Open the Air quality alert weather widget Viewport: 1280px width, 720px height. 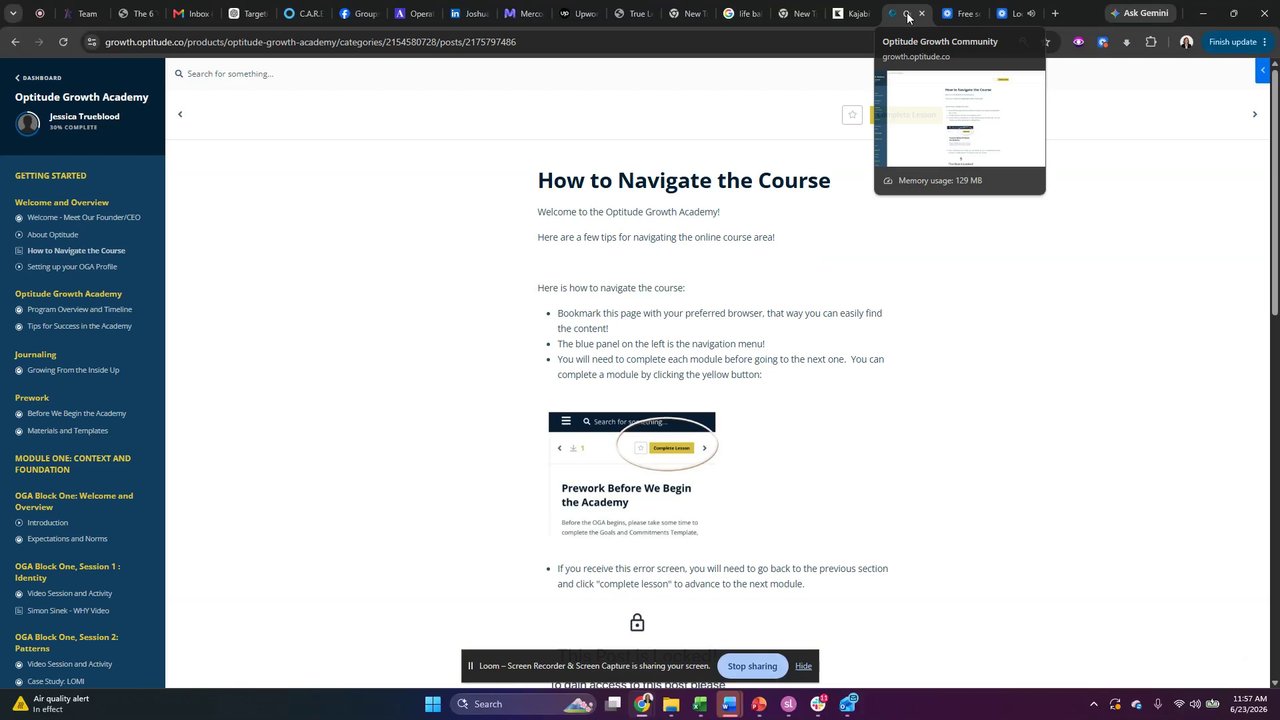click(x=53, y=704)
